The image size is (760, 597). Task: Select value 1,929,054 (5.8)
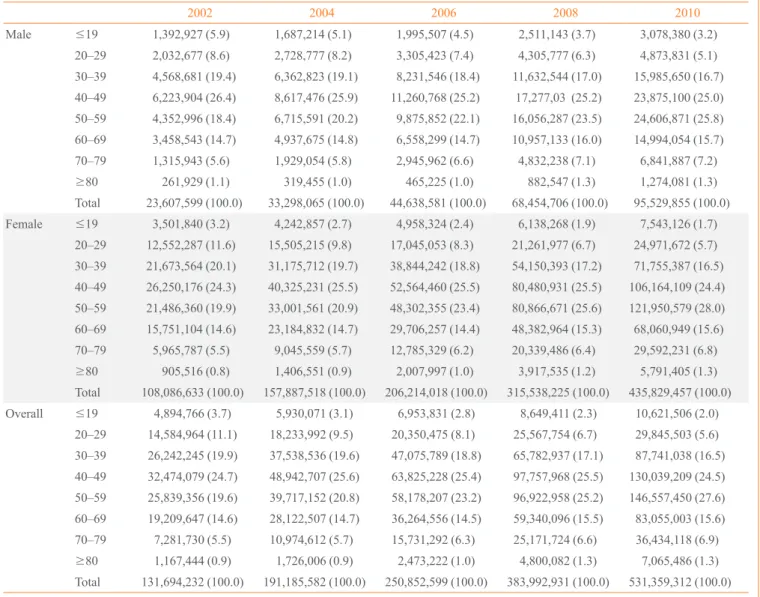coord(313,161)
